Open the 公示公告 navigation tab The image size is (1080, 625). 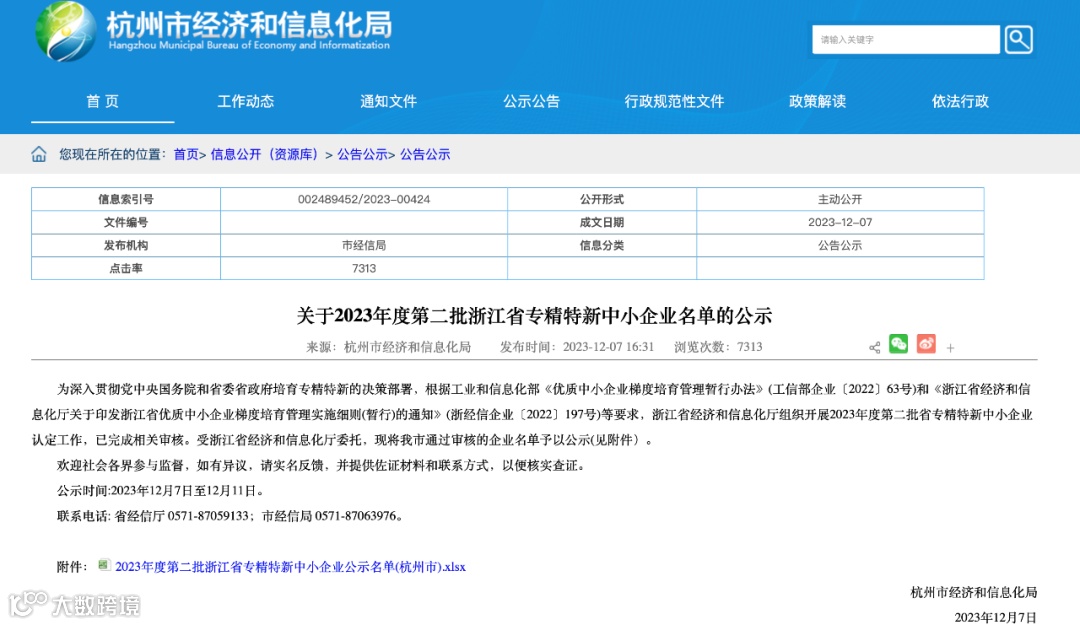pos(532,101)
